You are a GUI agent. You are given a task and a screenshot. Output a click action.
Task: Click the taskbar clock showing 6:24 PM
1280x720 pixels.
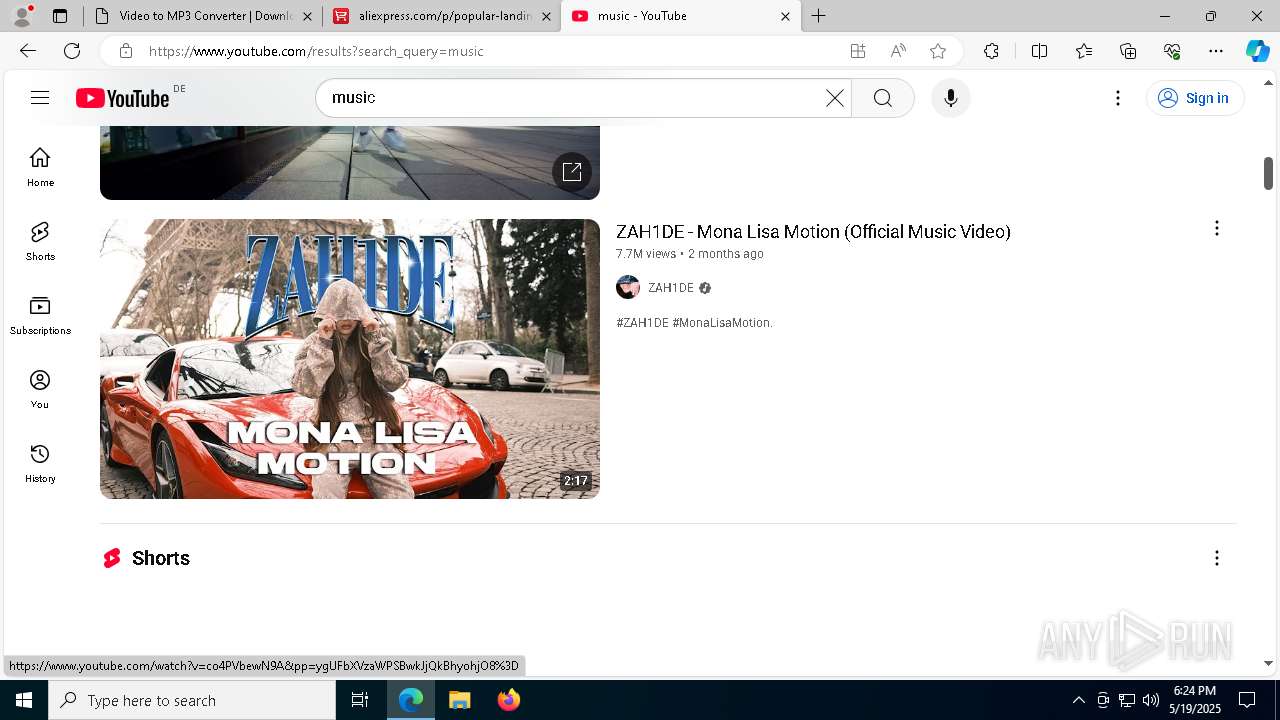pos(1196,700)
